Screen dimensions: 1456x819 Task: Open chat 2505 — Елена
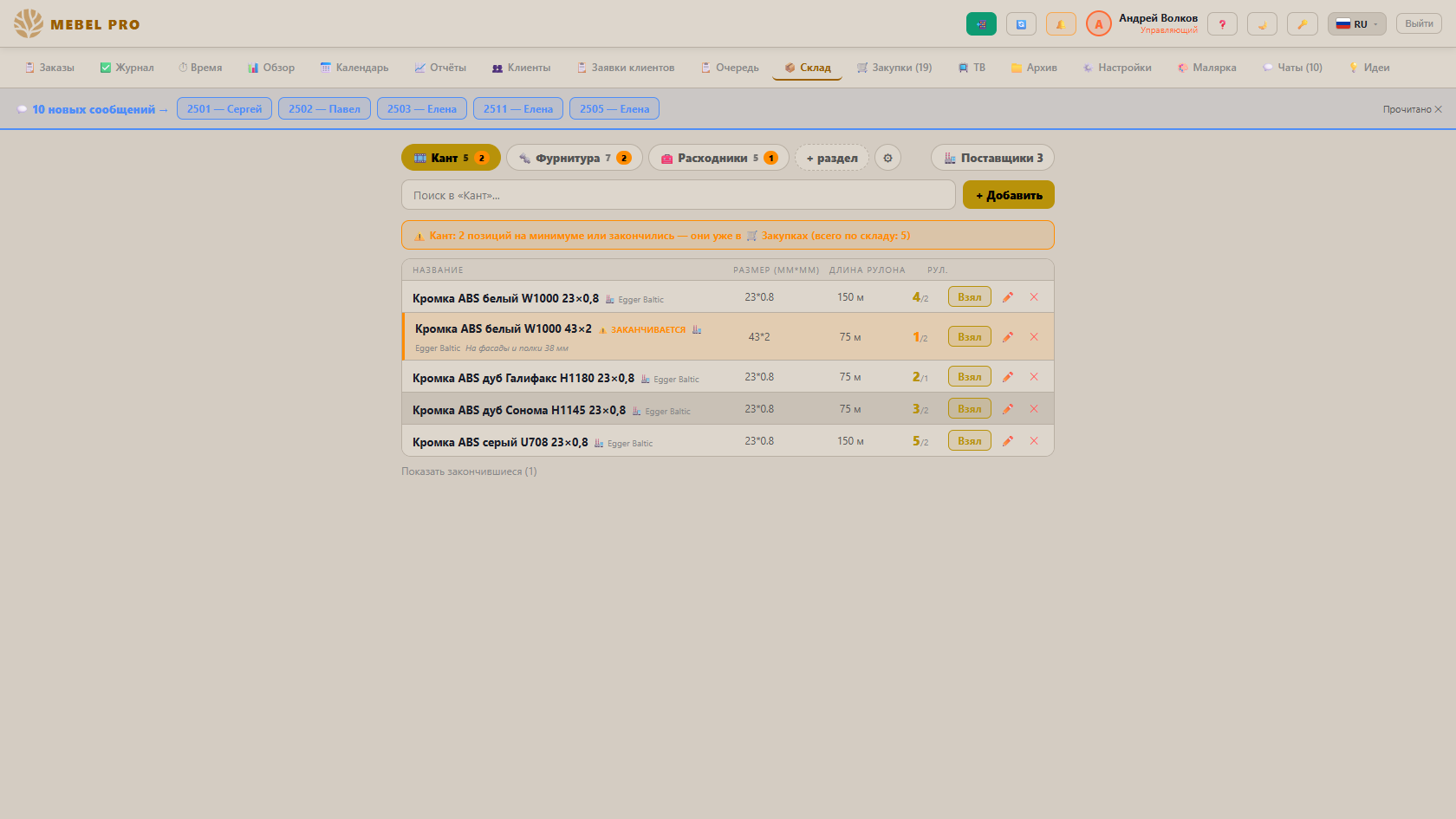pyautogui.click(x=614, y=108)
